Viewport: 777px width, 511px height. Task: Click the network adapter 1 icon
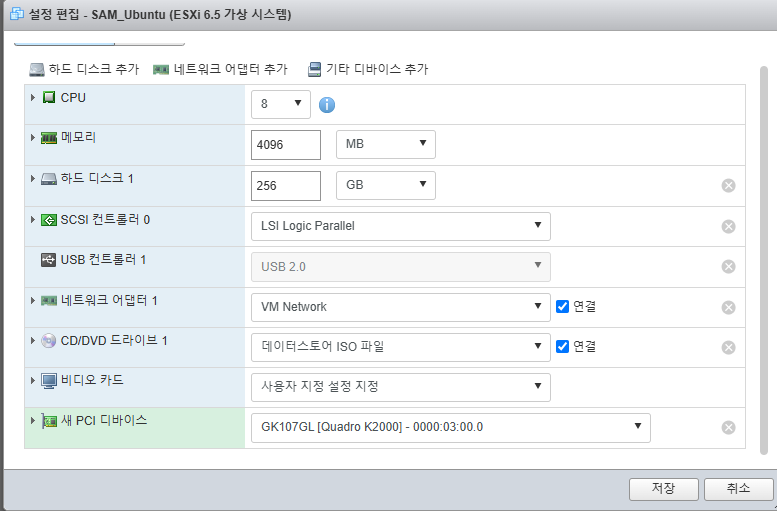click(49, 300)
